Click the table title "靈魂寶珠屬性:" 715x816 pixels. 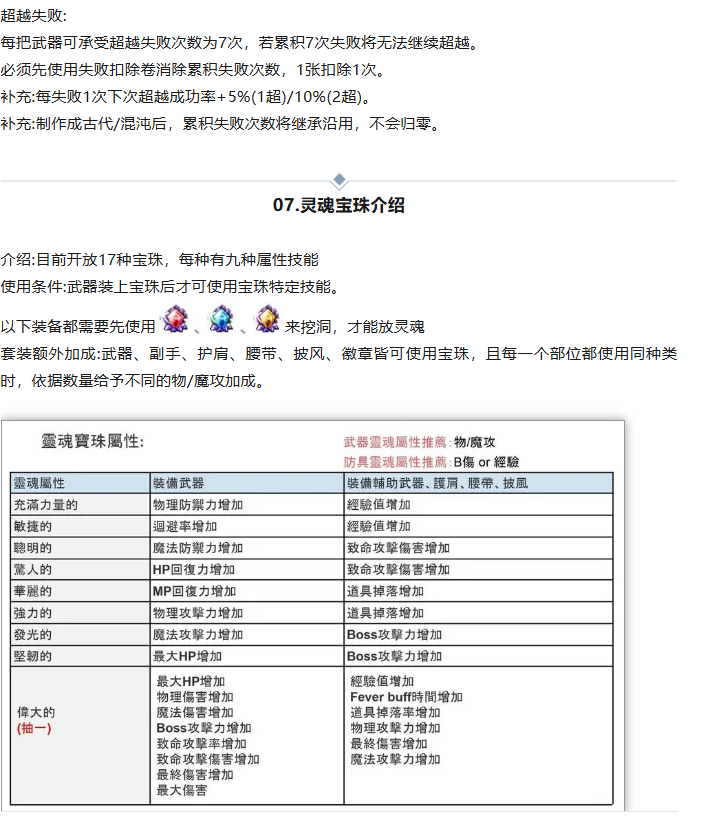(93, 441)
